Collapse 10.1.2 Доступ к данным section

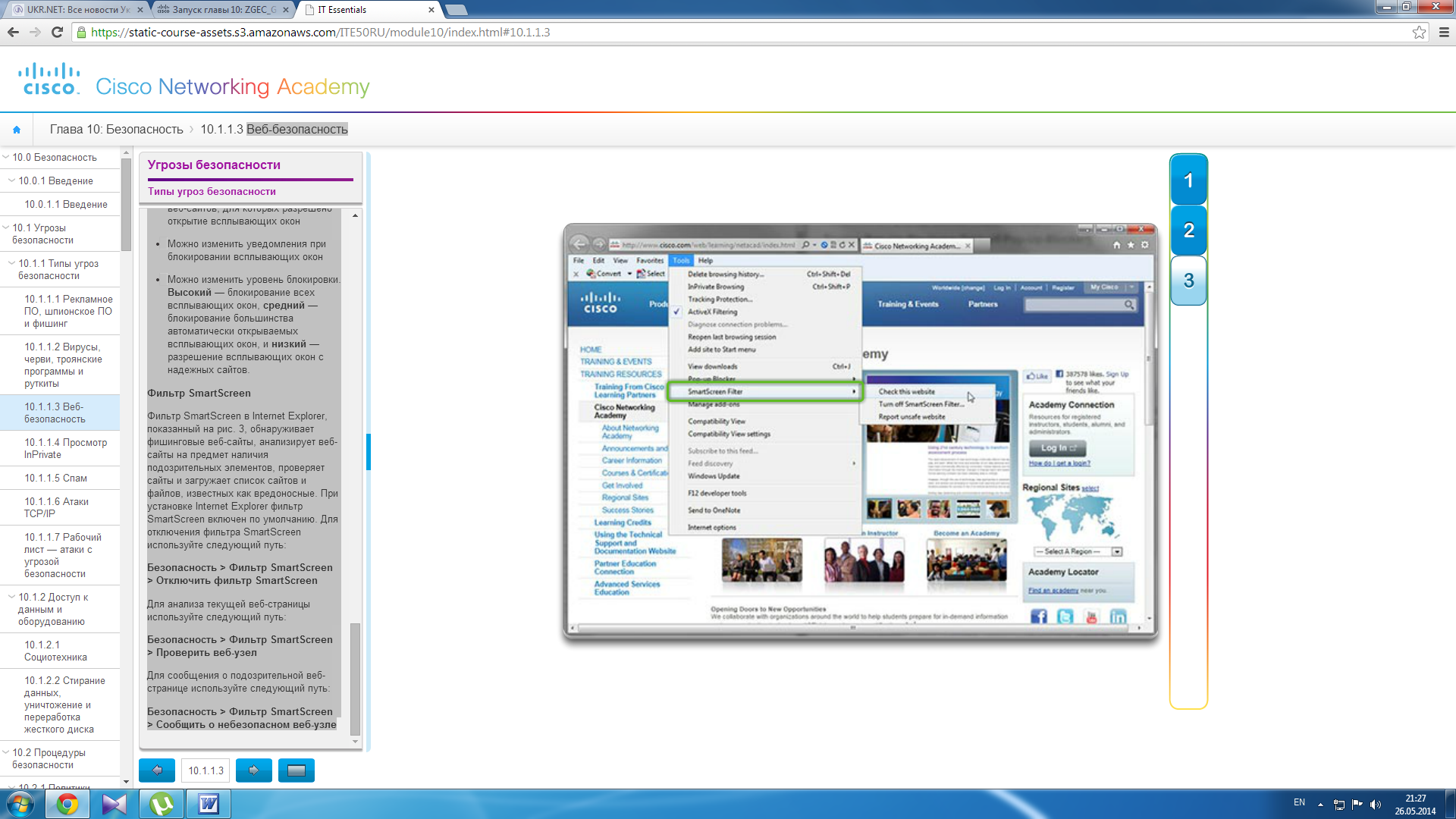11,597
